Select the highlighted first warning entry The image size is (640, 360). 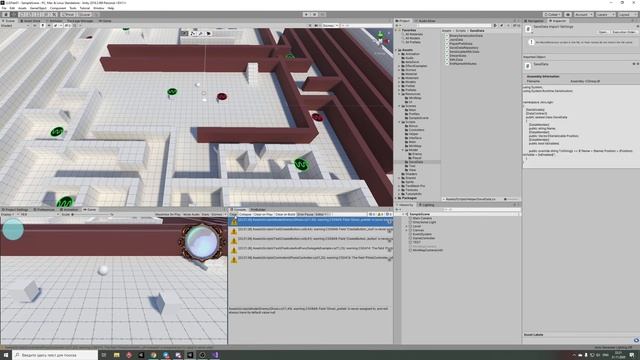[311, 222]
